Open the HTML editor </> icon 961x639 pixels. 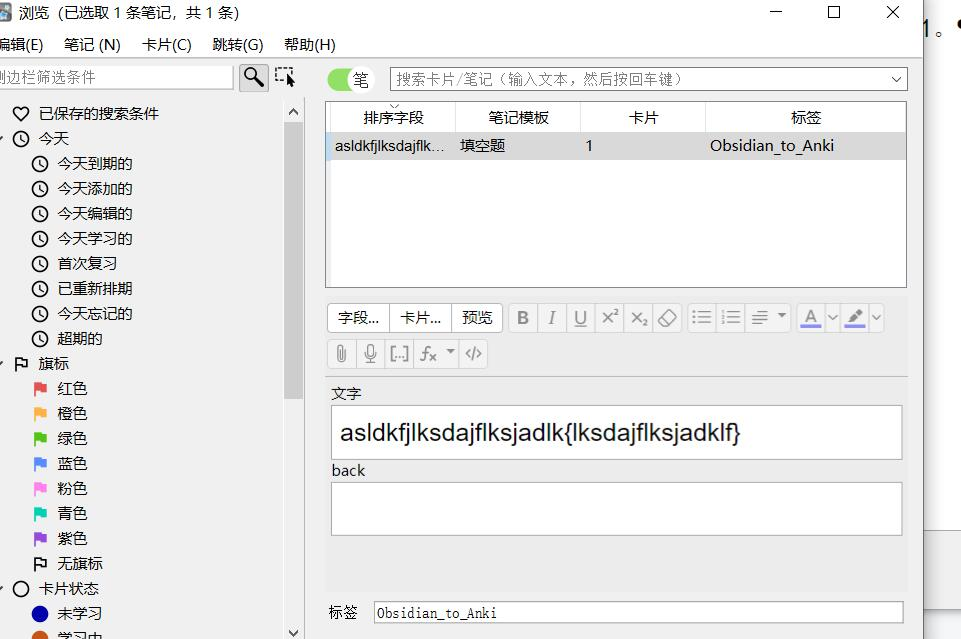pos(473,353)
